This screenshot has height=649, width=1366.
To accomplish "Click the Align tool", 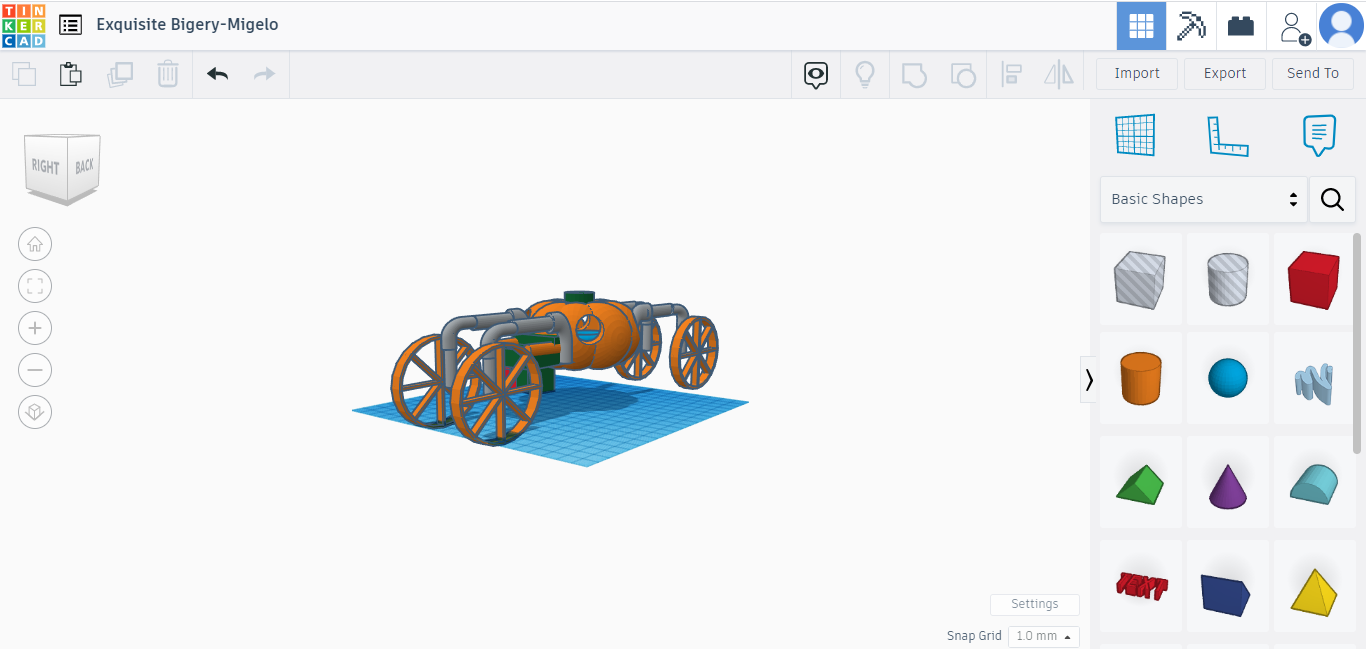I will [x=1011, y=74].
